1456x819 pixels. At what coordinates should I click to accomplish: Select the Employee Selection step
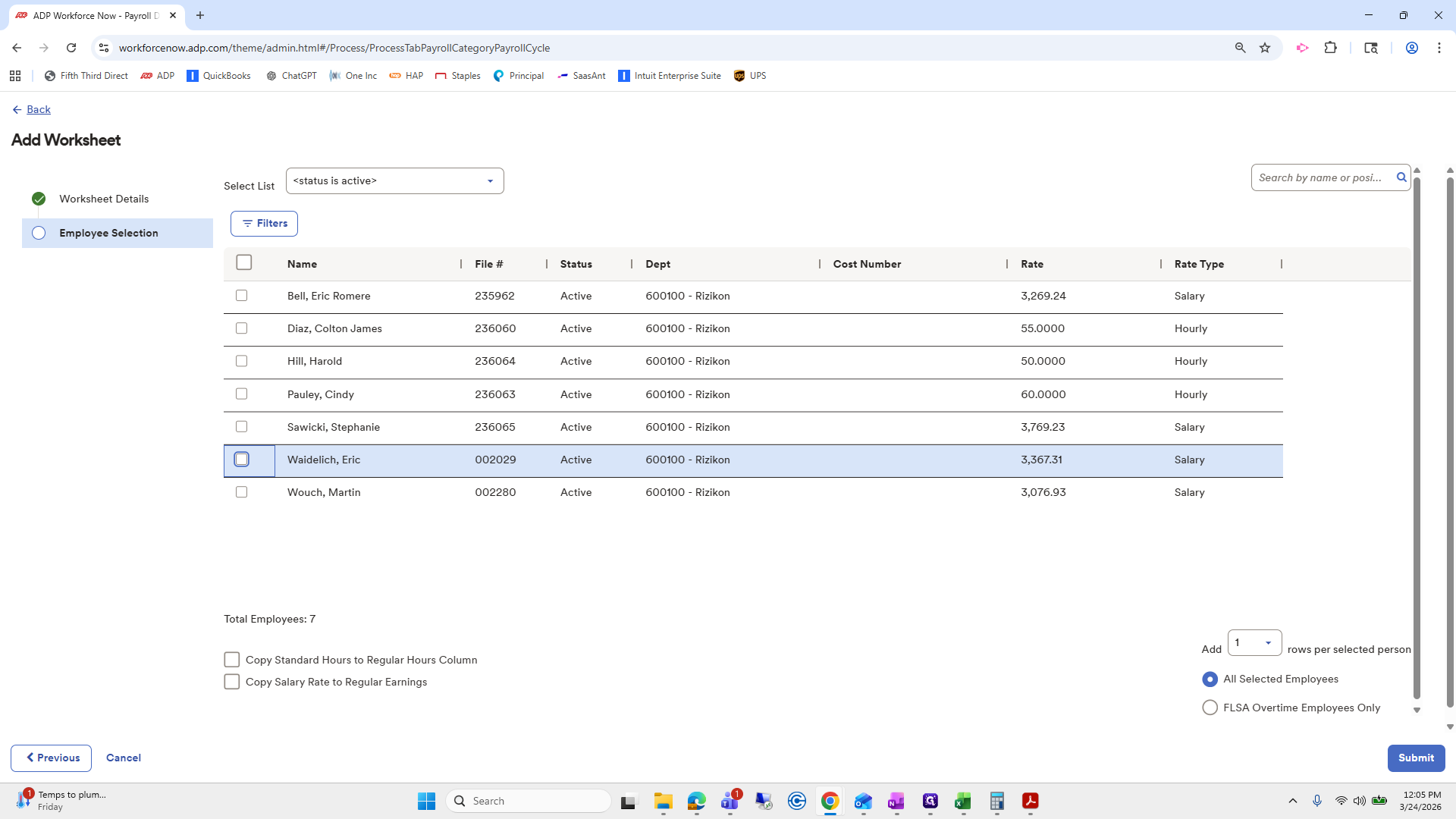click(108, 233)
